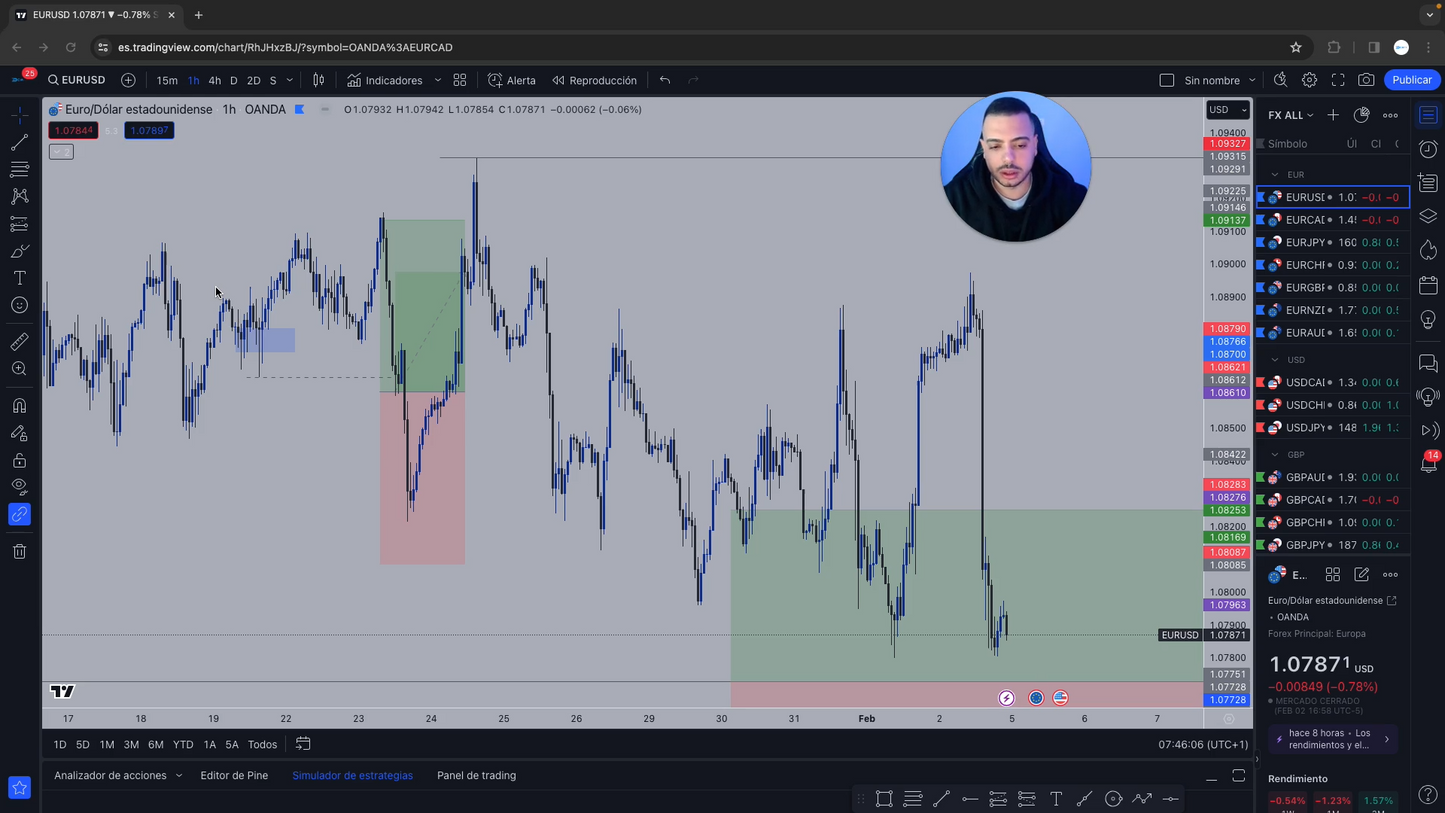Toggle magnet mode in left toolbar

point(19,406)
